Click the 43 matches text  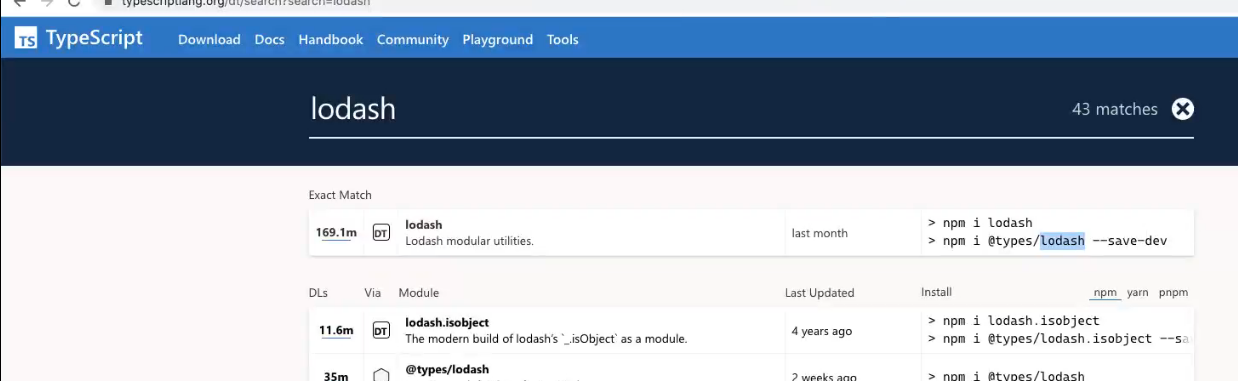pos(1114,109)
